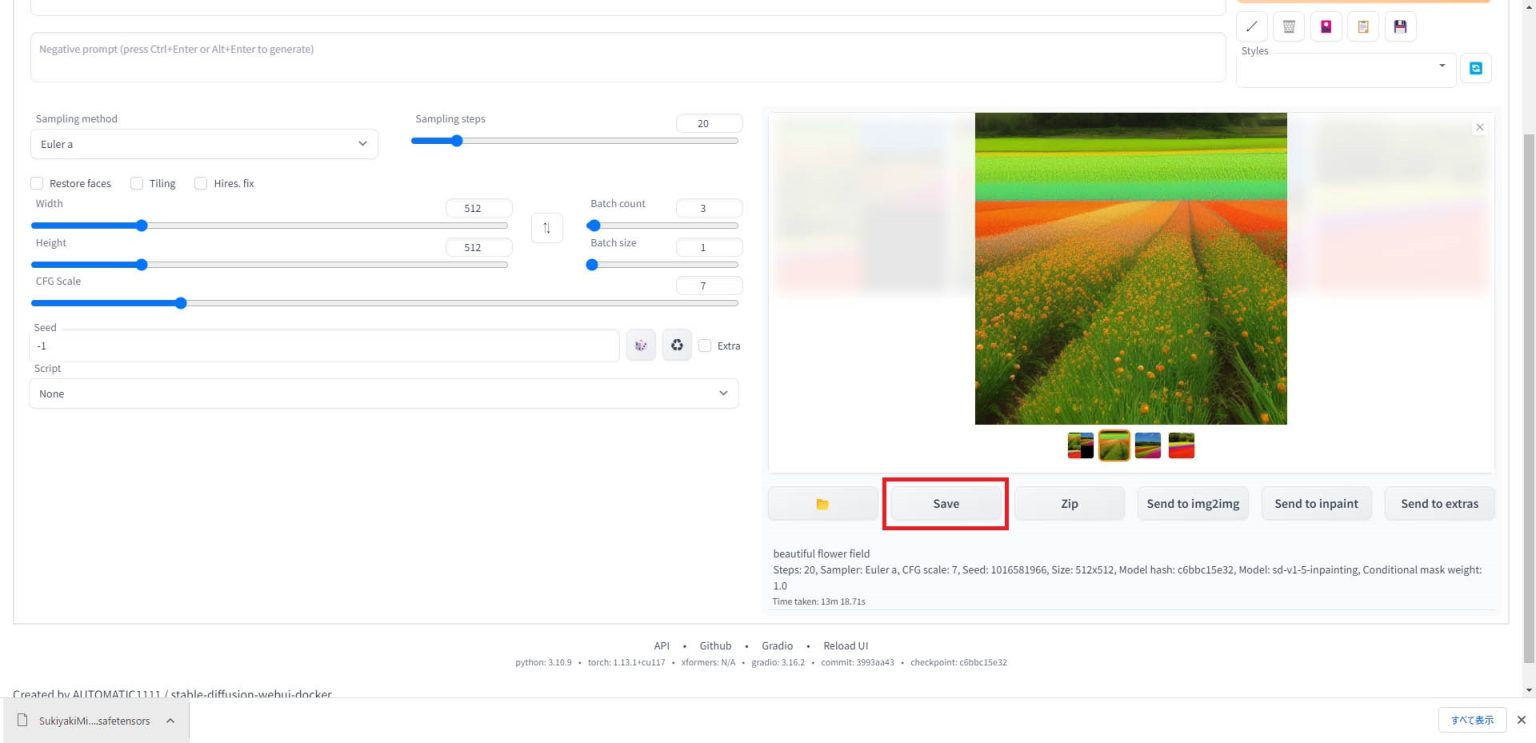Swap width and height with the arrows icon
Viewport: 1536px width, 743px height.
[x=547, y=227]
